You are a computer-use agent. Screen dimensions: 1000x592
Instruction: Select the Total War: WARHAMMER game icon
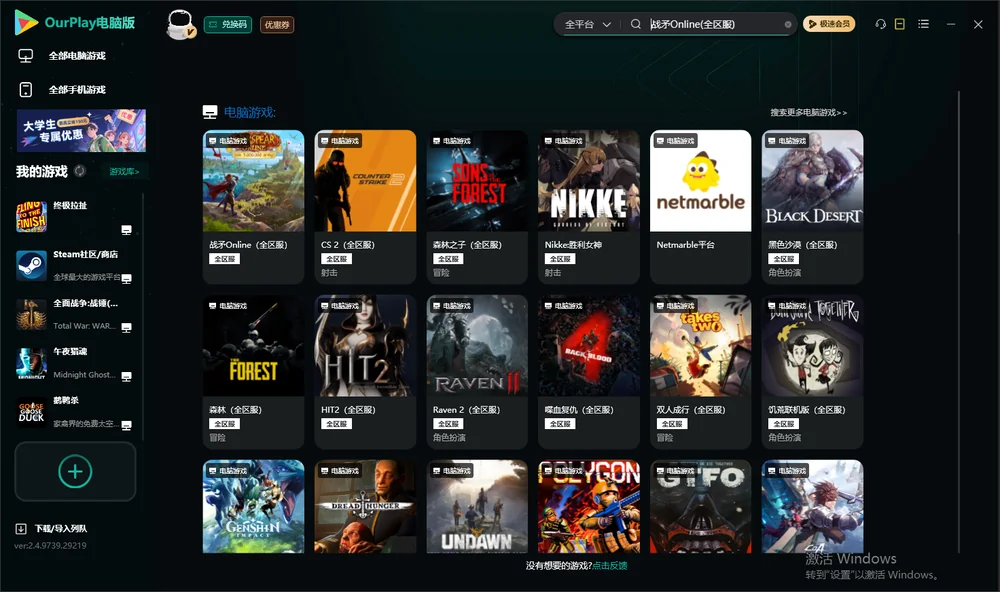(x=31, y=314)
